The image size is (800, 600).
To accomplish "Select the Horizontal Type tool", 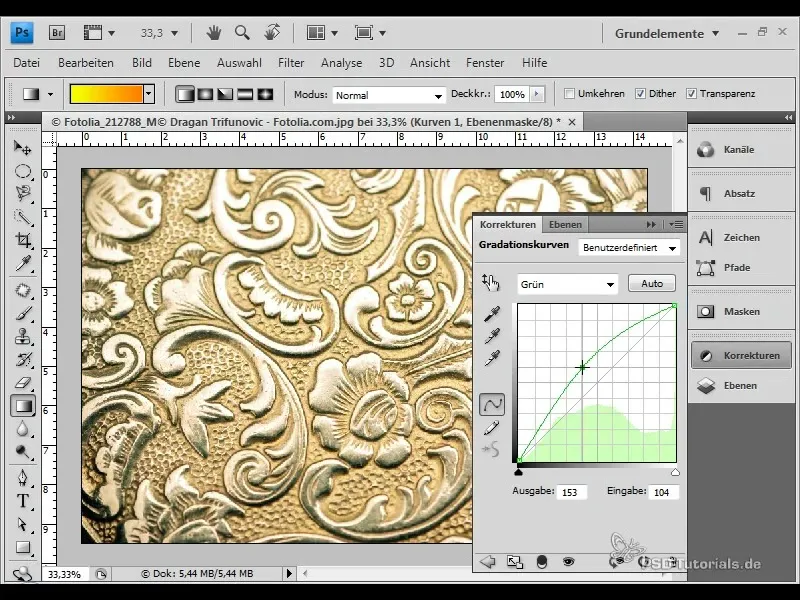I will coord(22,501).
